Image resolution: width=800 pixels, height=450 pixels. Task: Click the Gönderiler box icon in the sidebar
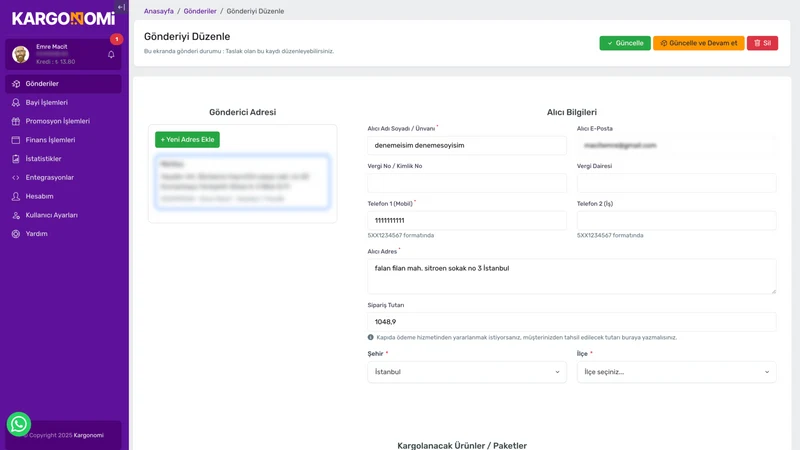[16, 84]
